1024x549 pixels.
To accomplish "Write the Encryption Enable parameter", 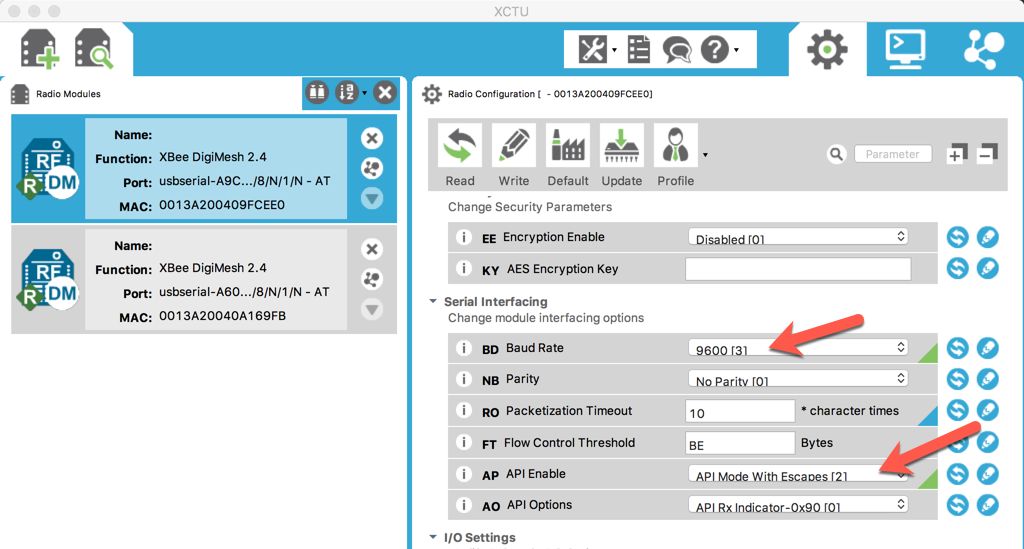I will point(987,237).
